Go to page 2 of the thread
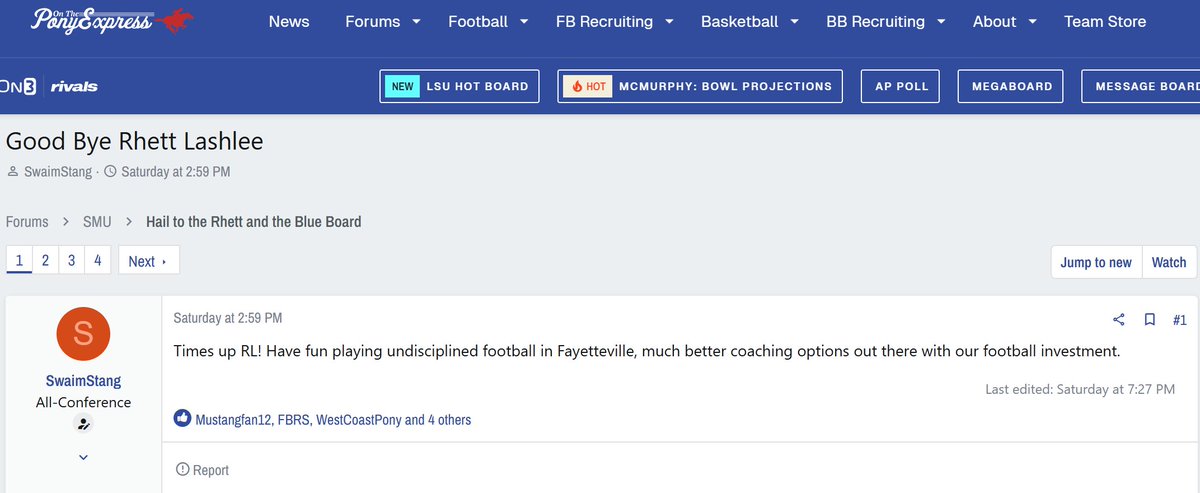This screenshot has width=1200, height=493. [45, 261]
